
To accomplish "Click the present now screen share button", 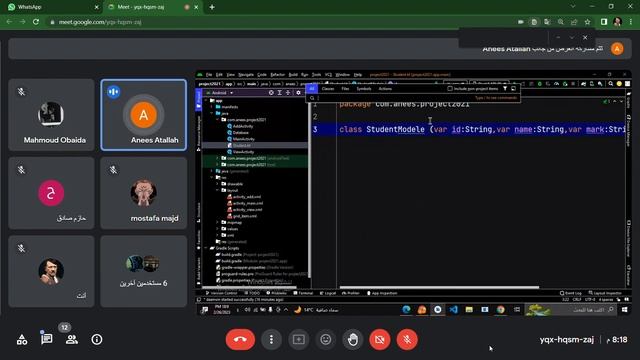I will click(x=298, y=339).
